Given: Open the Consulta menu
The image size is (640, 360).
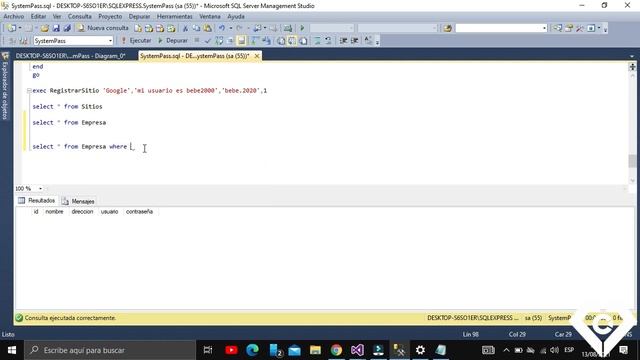Looking at the screenshot, I should tap(80, 16).
